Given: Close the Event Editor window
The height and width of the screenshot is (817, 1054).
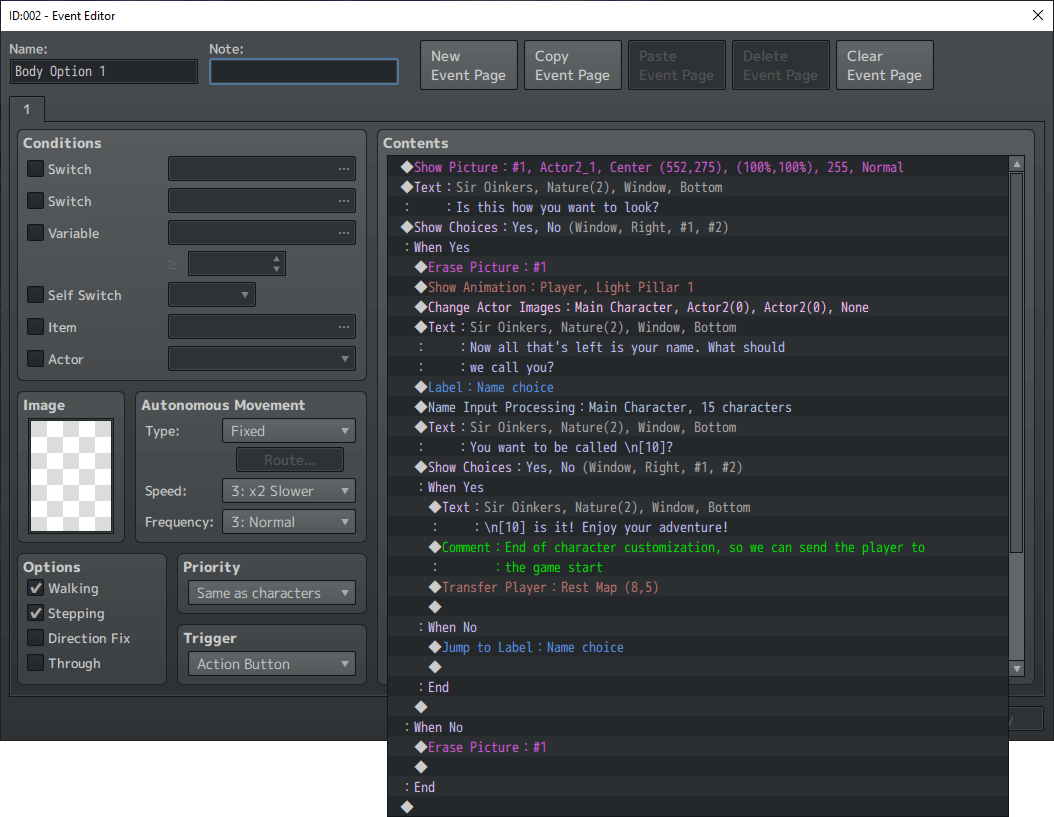Looking at the screenshot, I should pyautogui.click(x=1037, y=15).
